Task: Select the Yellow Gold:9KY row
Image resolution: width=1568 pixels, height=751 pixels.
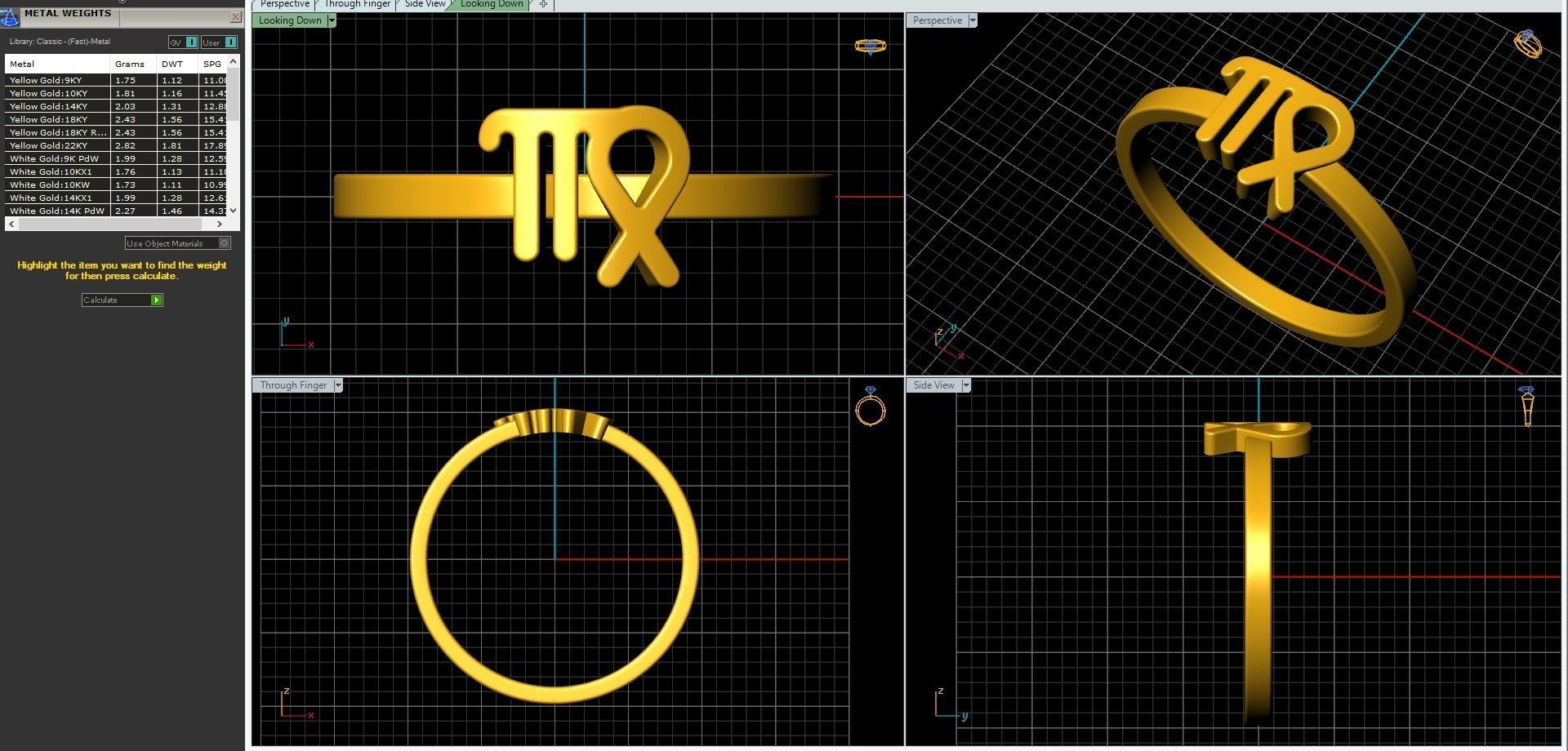Action: tap(116, 80)
